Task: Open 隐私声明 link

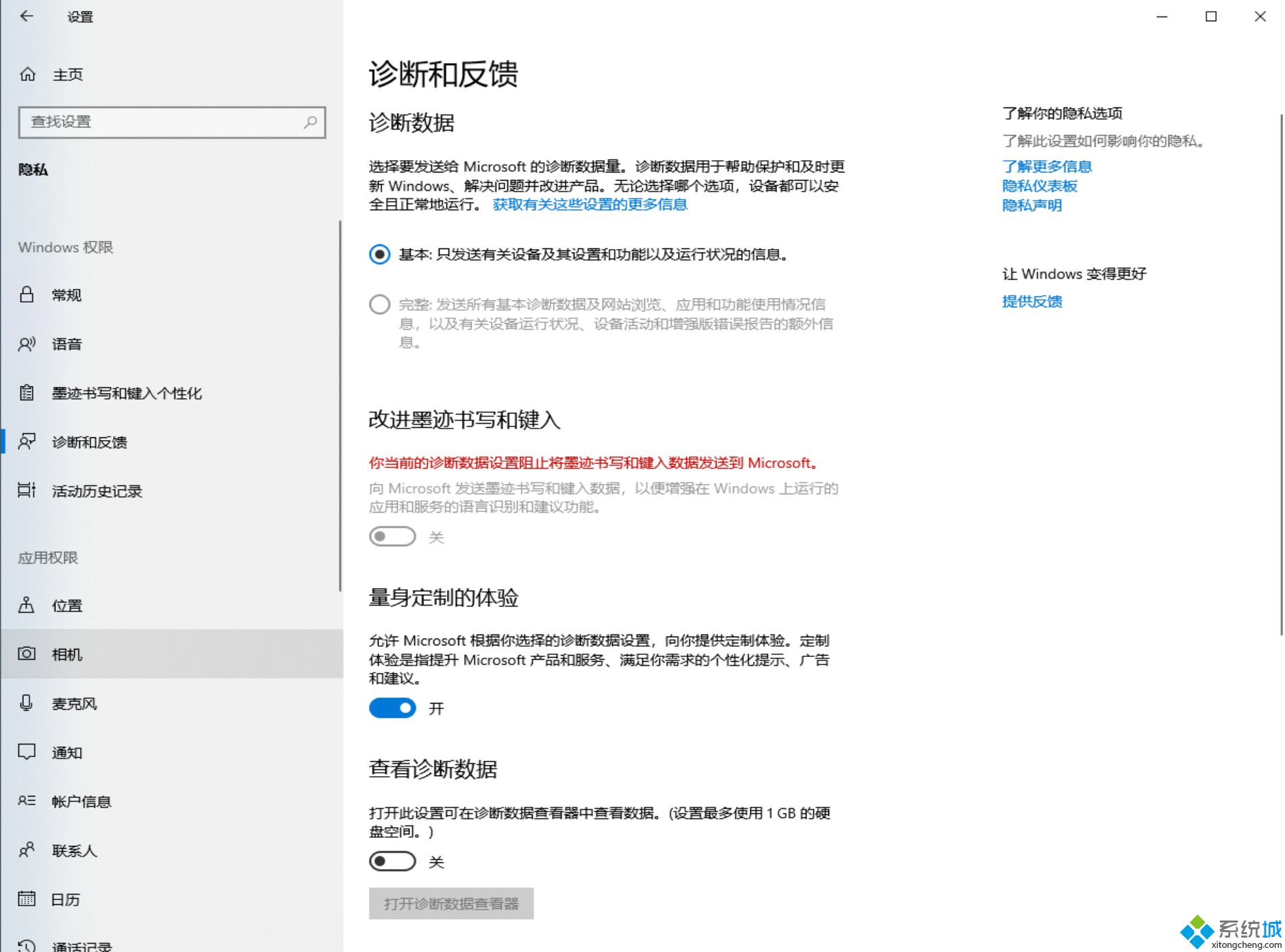Action: tap(1032, 205)
